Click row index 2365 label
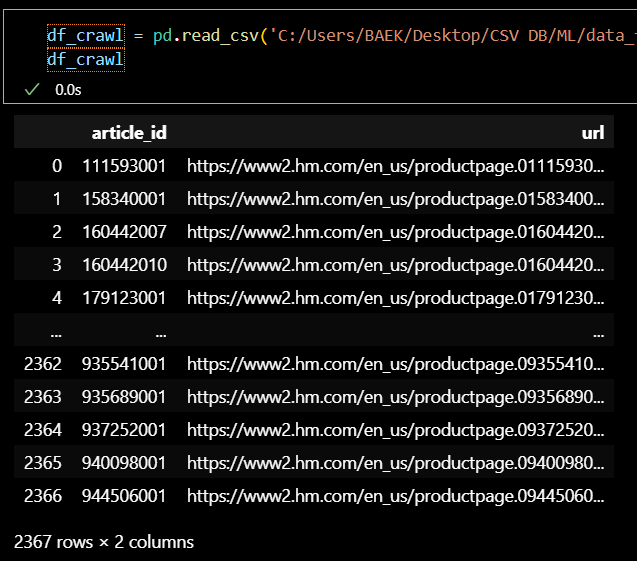This screenshot has height=561, width=637. [x=43, y=463]
